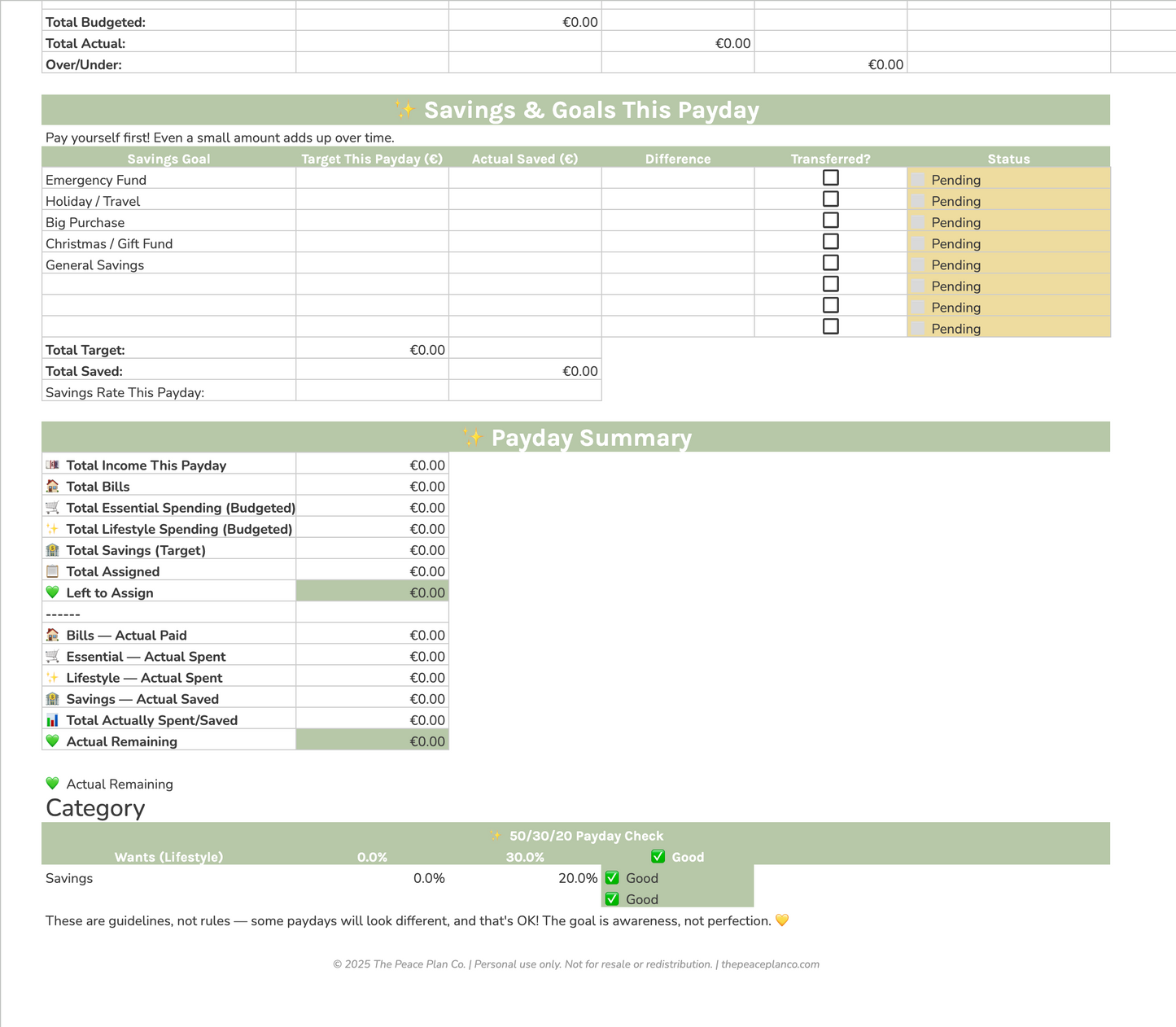Select the Total Budgeted label cell

(168, 21)
